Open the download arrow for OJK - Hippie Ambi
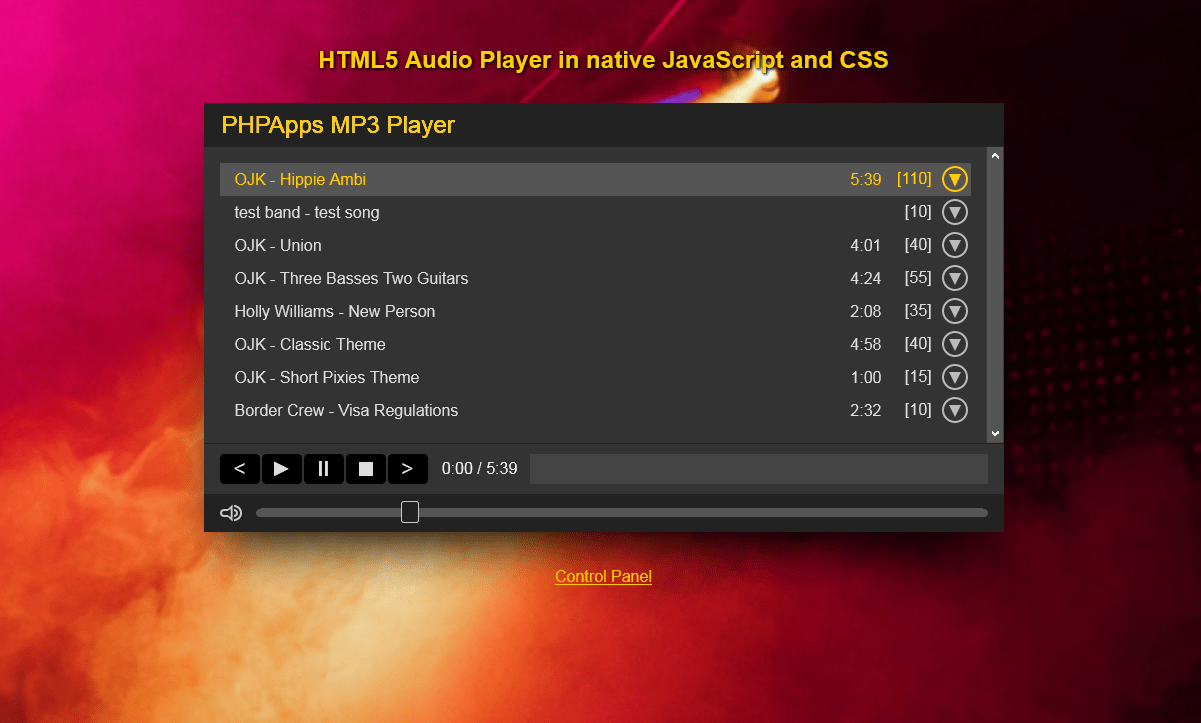Image resolution: width=1201 pixels, height=723 pixels. [x=954, y=178]
